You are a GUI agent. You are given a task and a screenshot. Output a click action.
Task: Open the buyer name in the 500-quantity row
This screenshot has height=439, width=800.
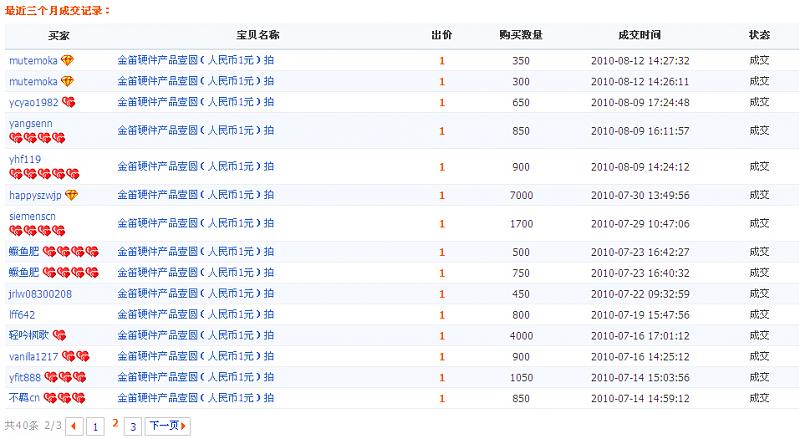(x=24, y=252)
